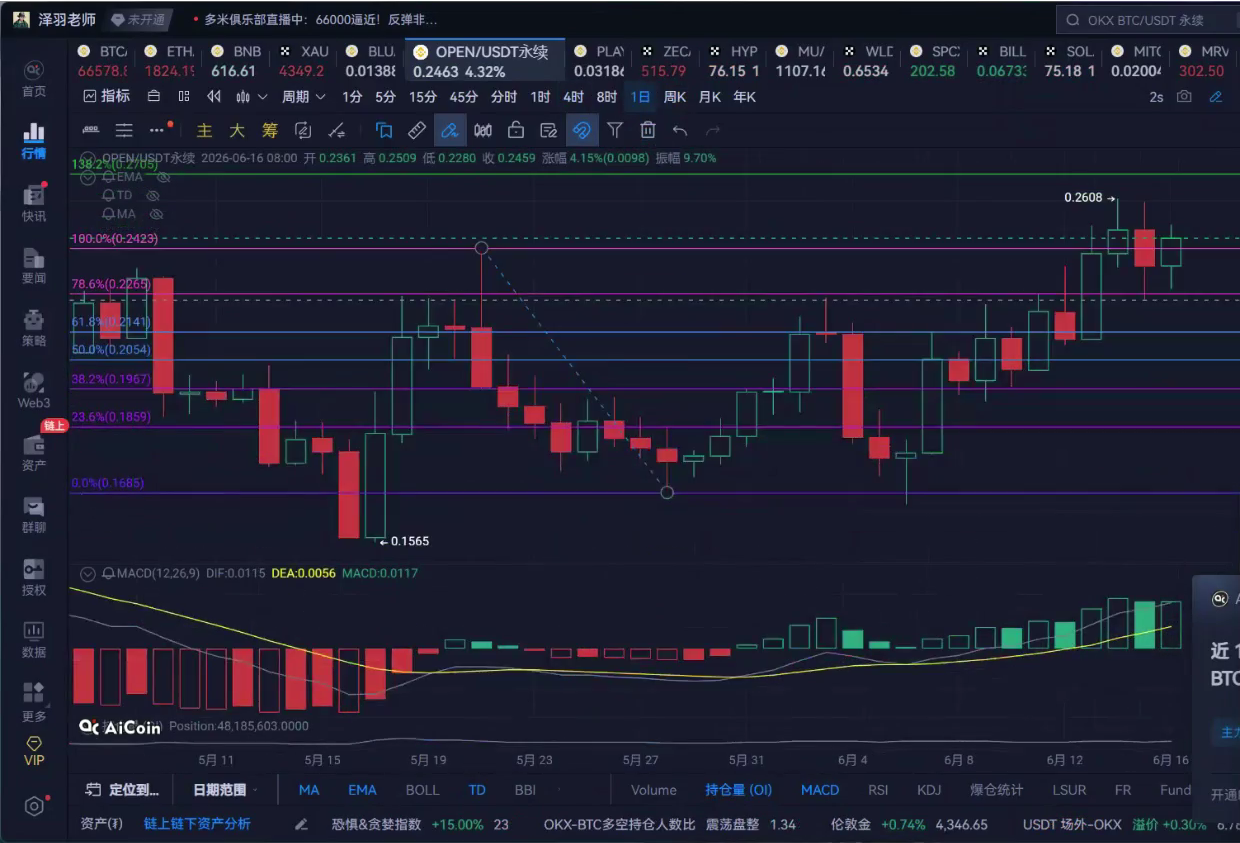Toggle the MACD alert bell icon
The image size is (1240, 843).
point(108,574)
